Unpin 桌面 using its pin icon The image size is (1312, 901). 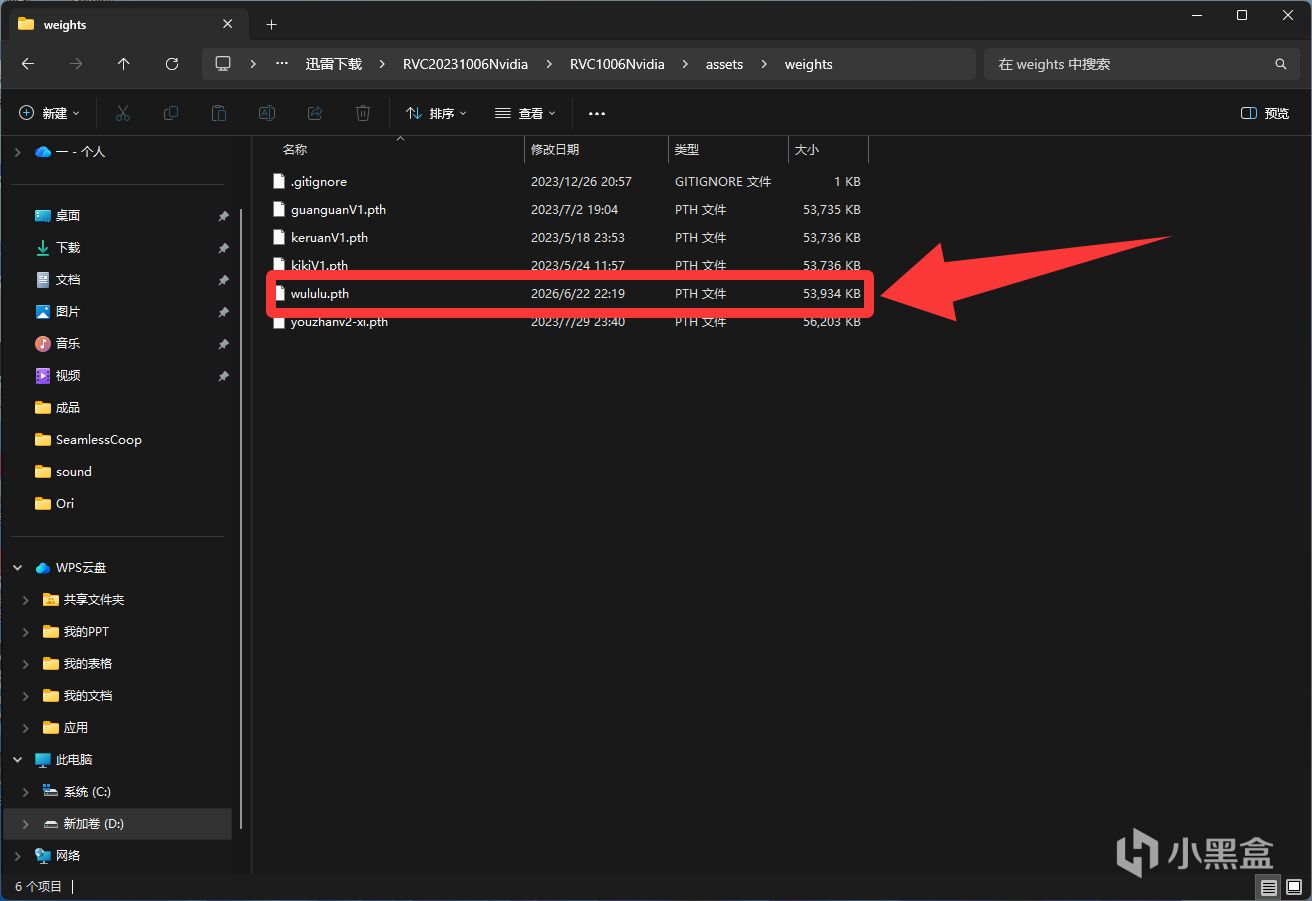pyautogui.click(x=223, y=216)
